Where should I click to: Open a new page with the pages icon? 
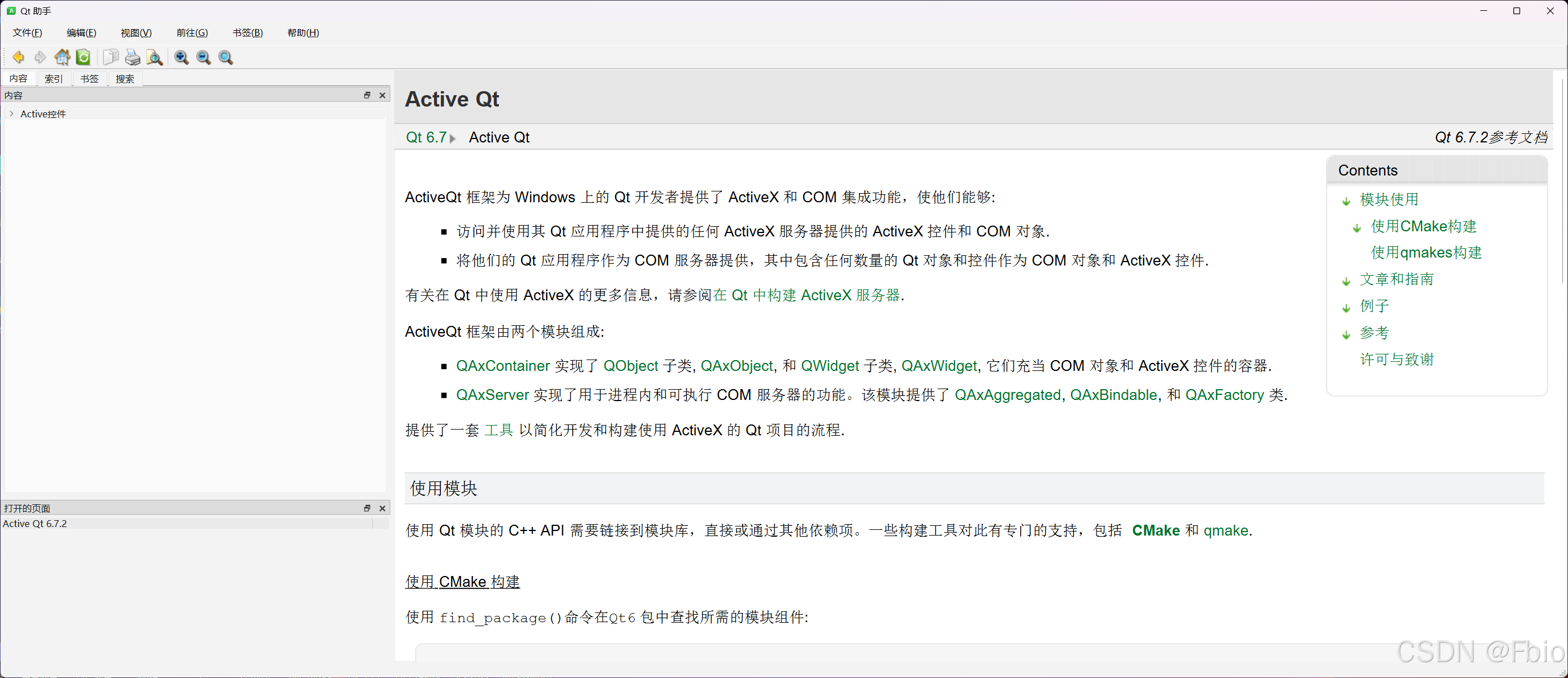(x=111, y=58)
